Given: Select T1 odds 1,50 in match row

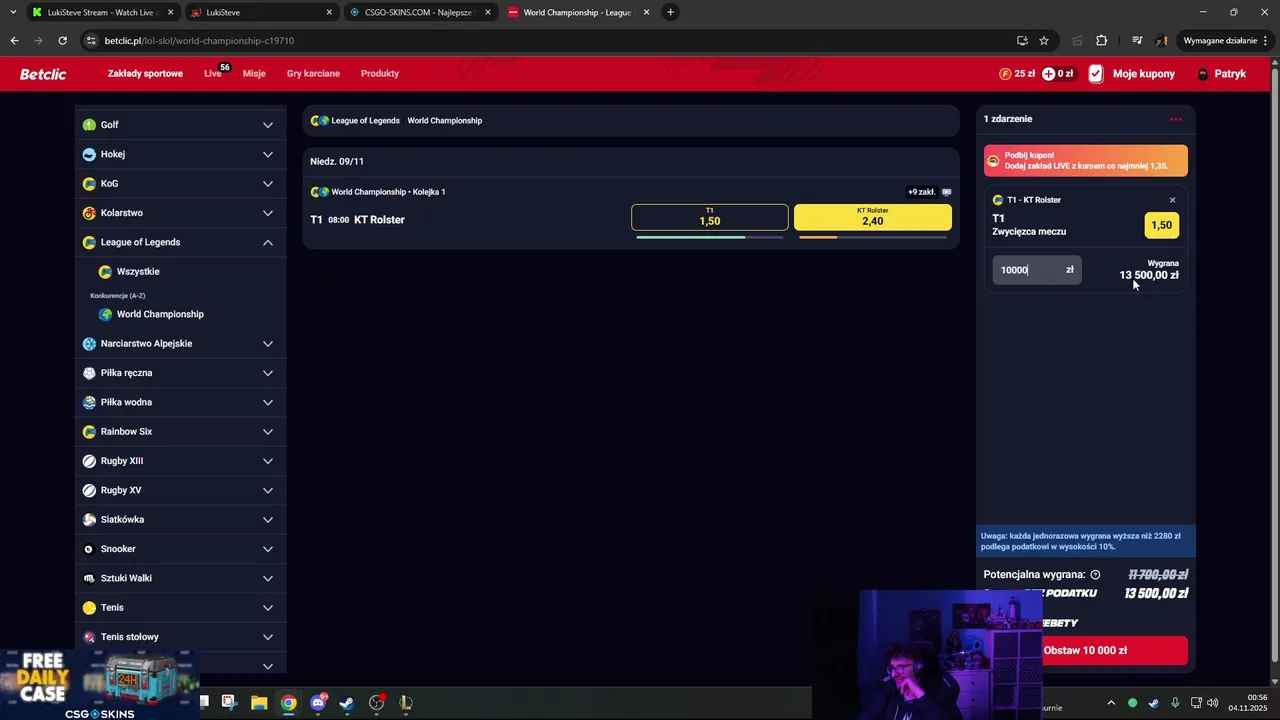Looking at the screenshot, I should pos(710,217).
